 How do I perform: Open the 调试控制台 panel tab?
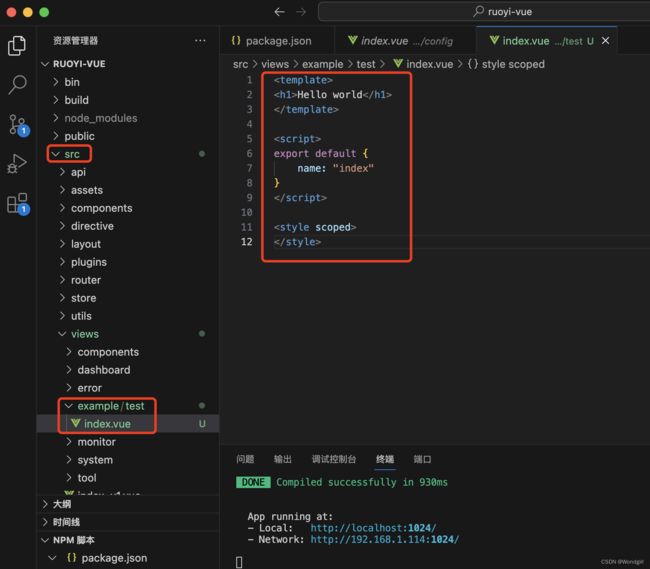[334, 459]
